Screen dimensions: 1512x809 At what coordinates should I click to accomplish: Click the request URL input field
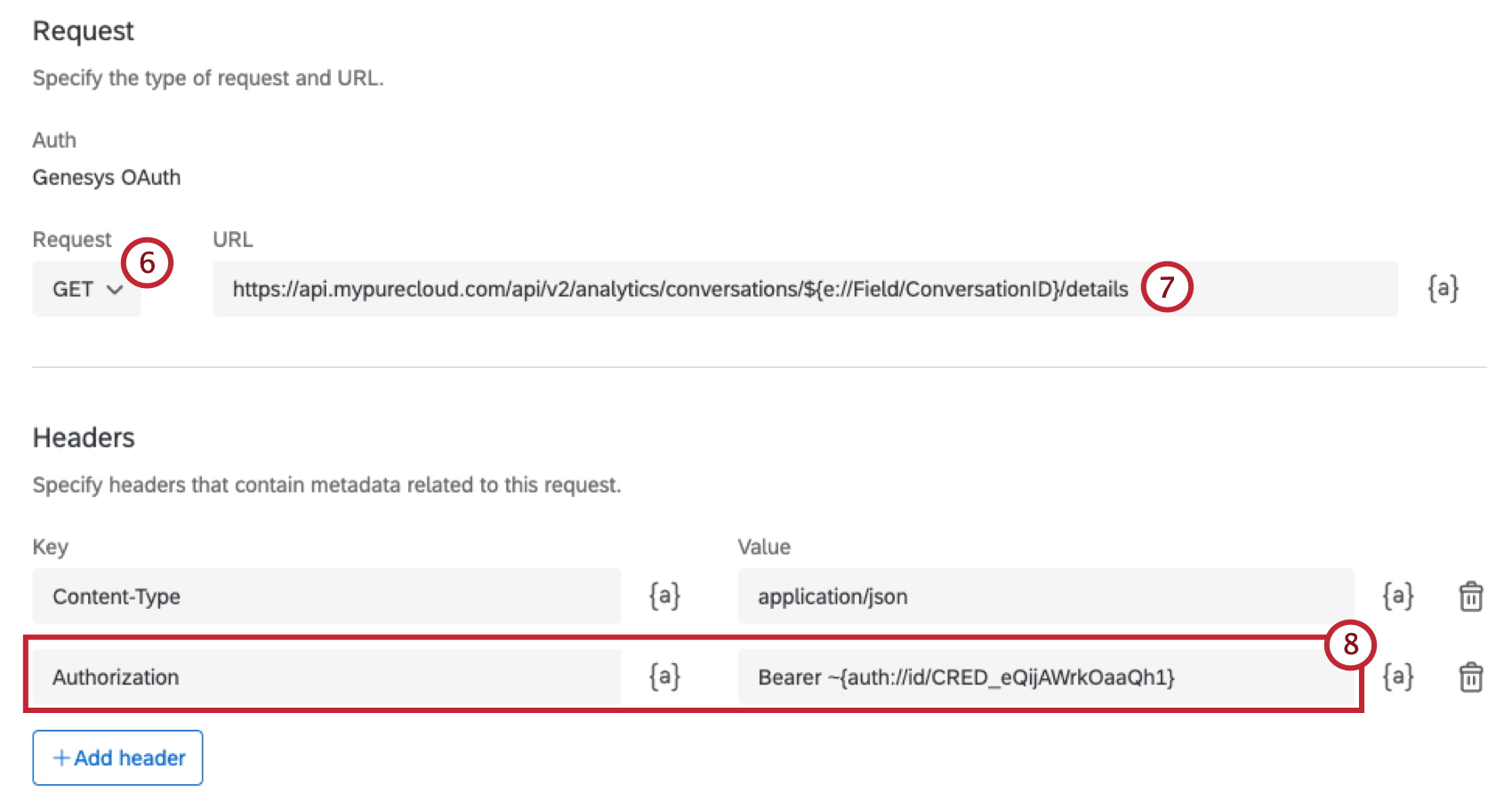pos(800,288)
